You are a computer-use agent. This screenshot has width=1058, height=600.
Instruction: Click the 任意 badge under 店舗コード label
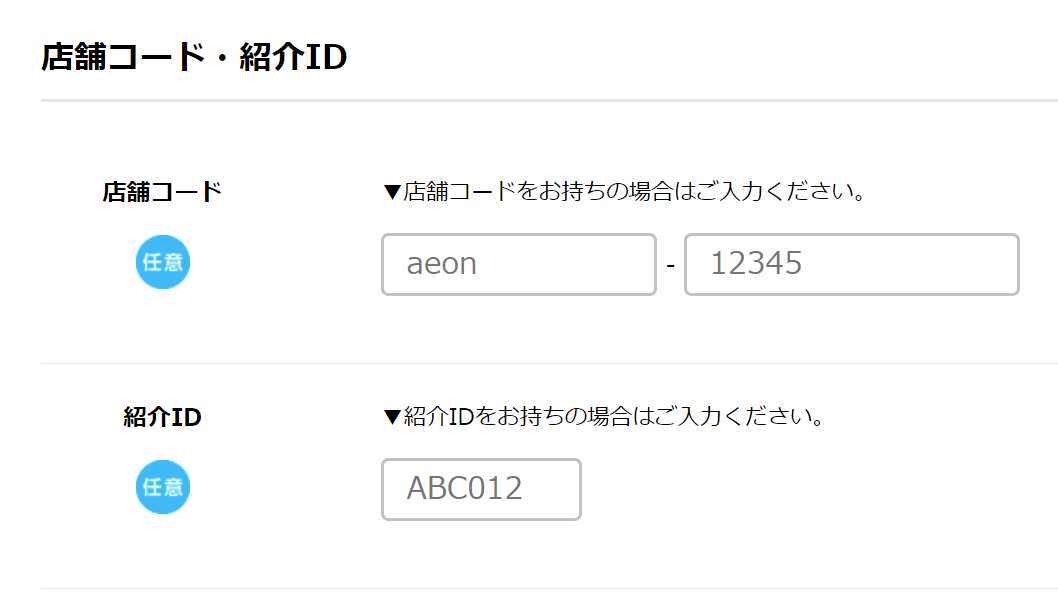coord(162,263)
